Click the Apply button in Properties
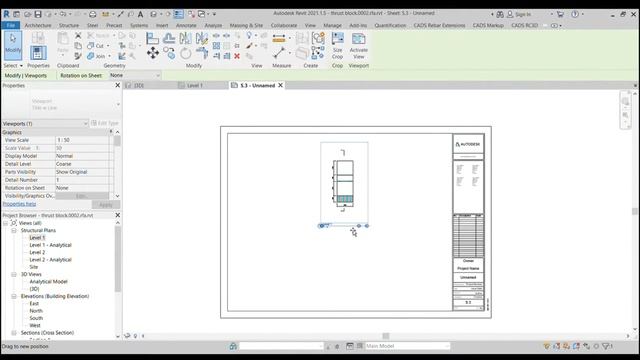 click(x=106, y=204)
